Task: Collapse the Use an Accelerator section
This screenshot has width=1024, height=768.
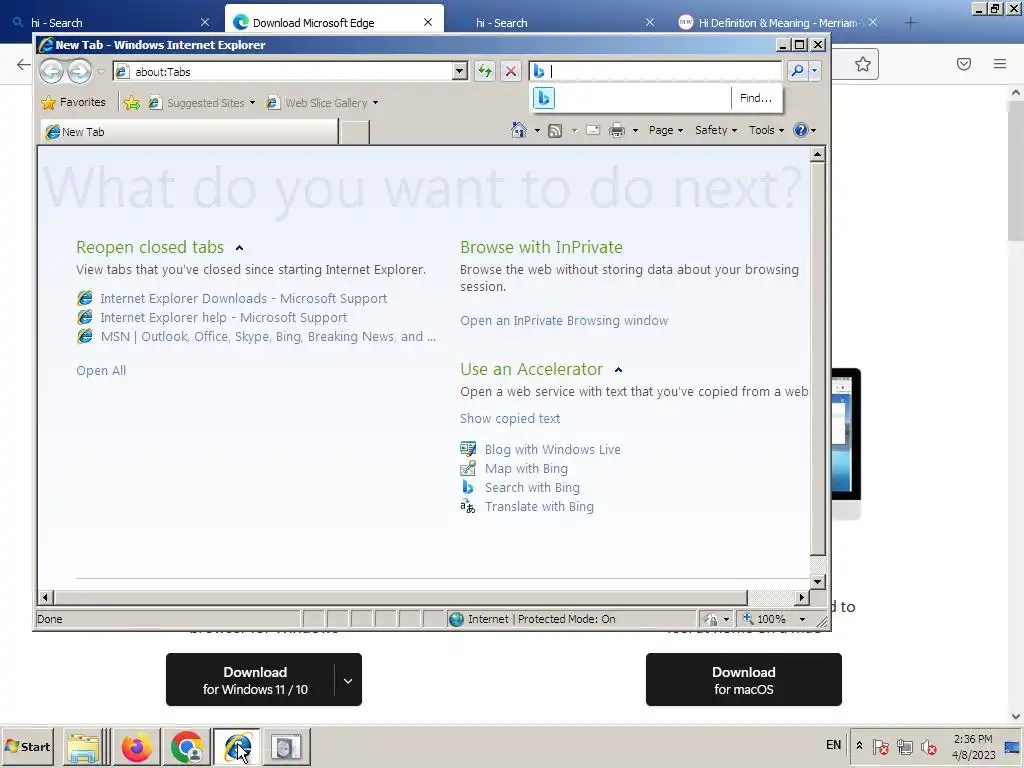Action: click(618, 370)
